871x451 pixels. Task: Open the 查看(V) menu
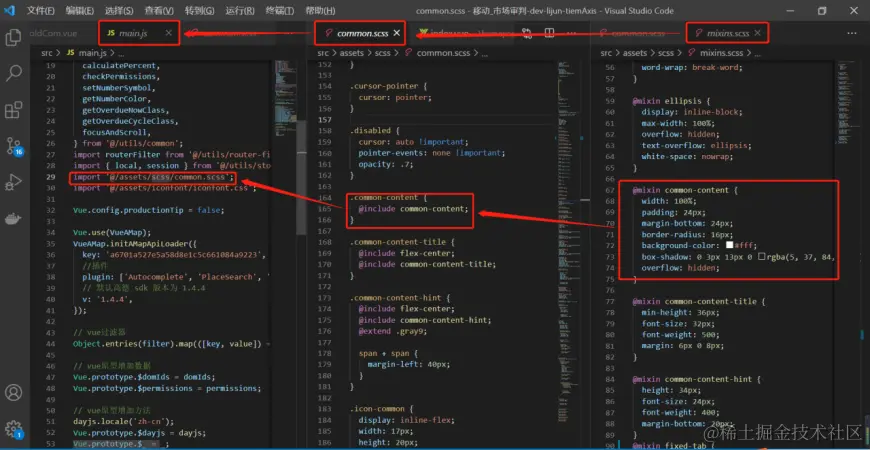click(159, 11)
